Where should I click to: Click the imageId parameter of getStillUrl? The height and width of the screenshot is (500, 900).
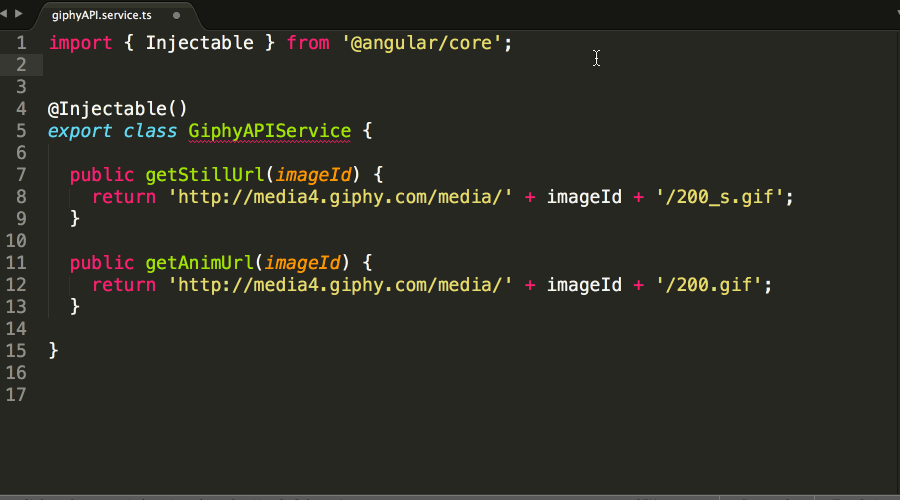313,175
